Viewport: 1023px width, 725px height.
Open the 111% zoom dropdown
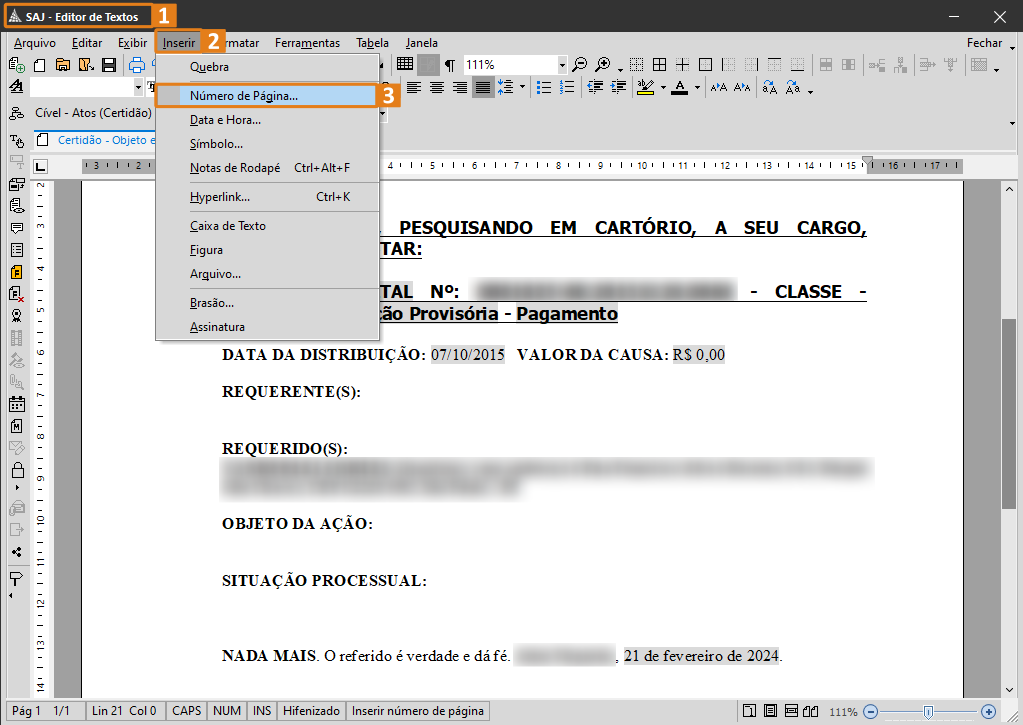(x=562, y=65)
